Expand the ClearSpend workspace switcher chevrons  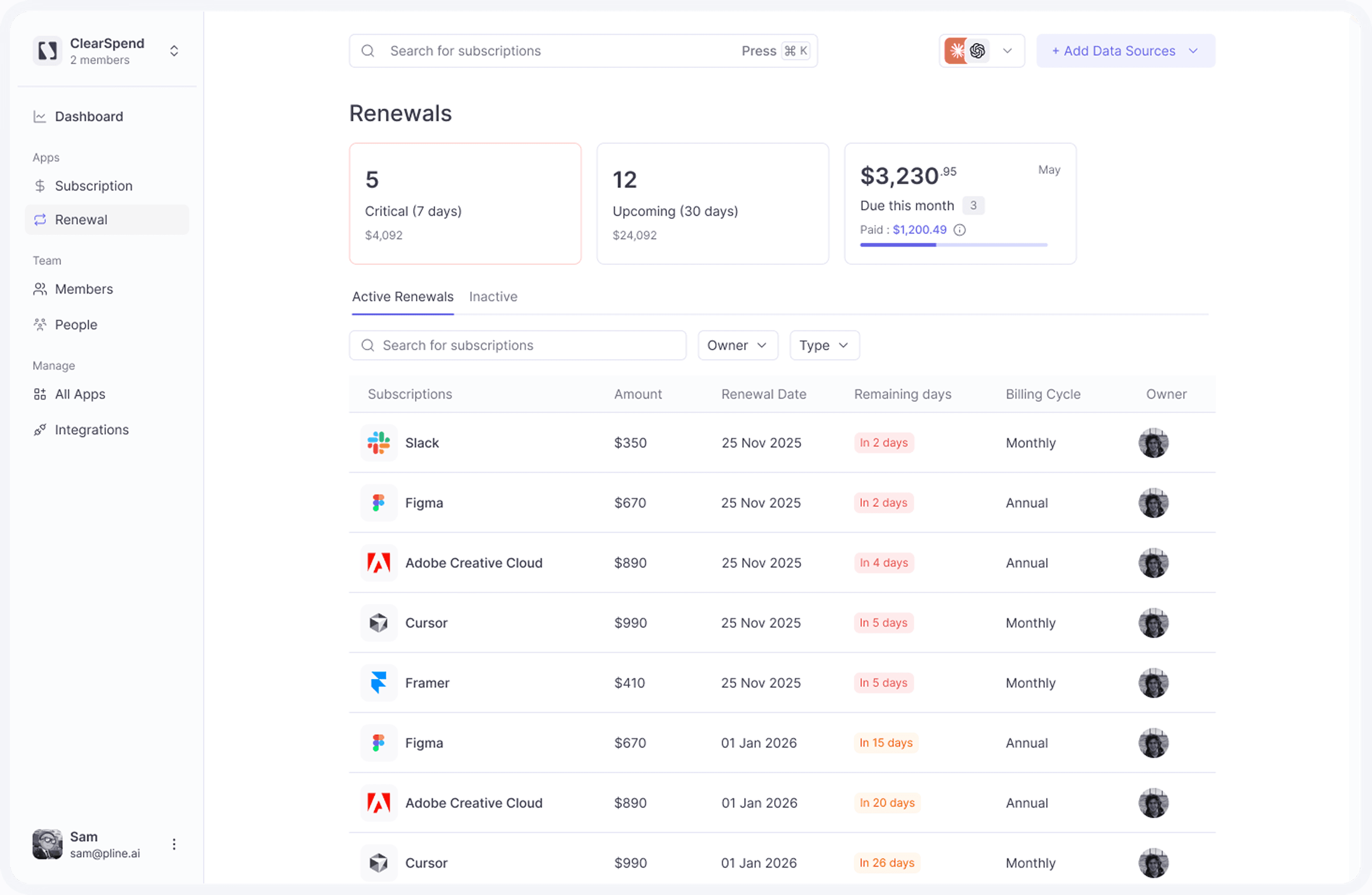coord(174,51)
